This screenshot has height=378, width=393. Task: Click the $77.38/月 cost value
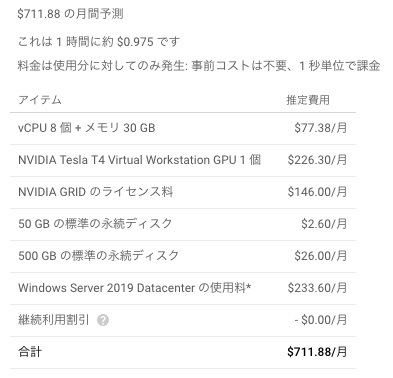coord(321,128)
